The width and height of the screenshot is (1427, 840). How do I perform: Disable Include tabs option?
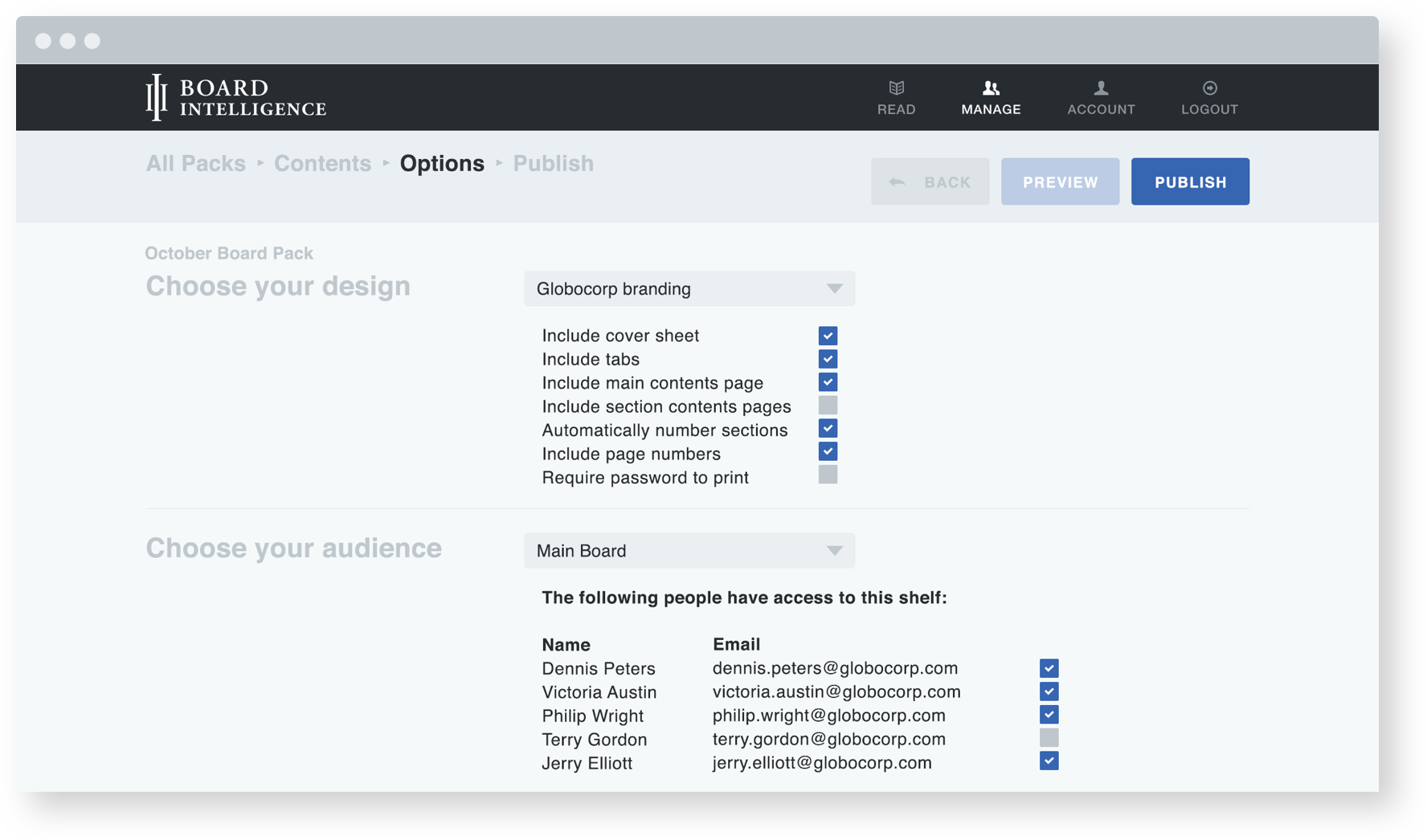(828, 359)
